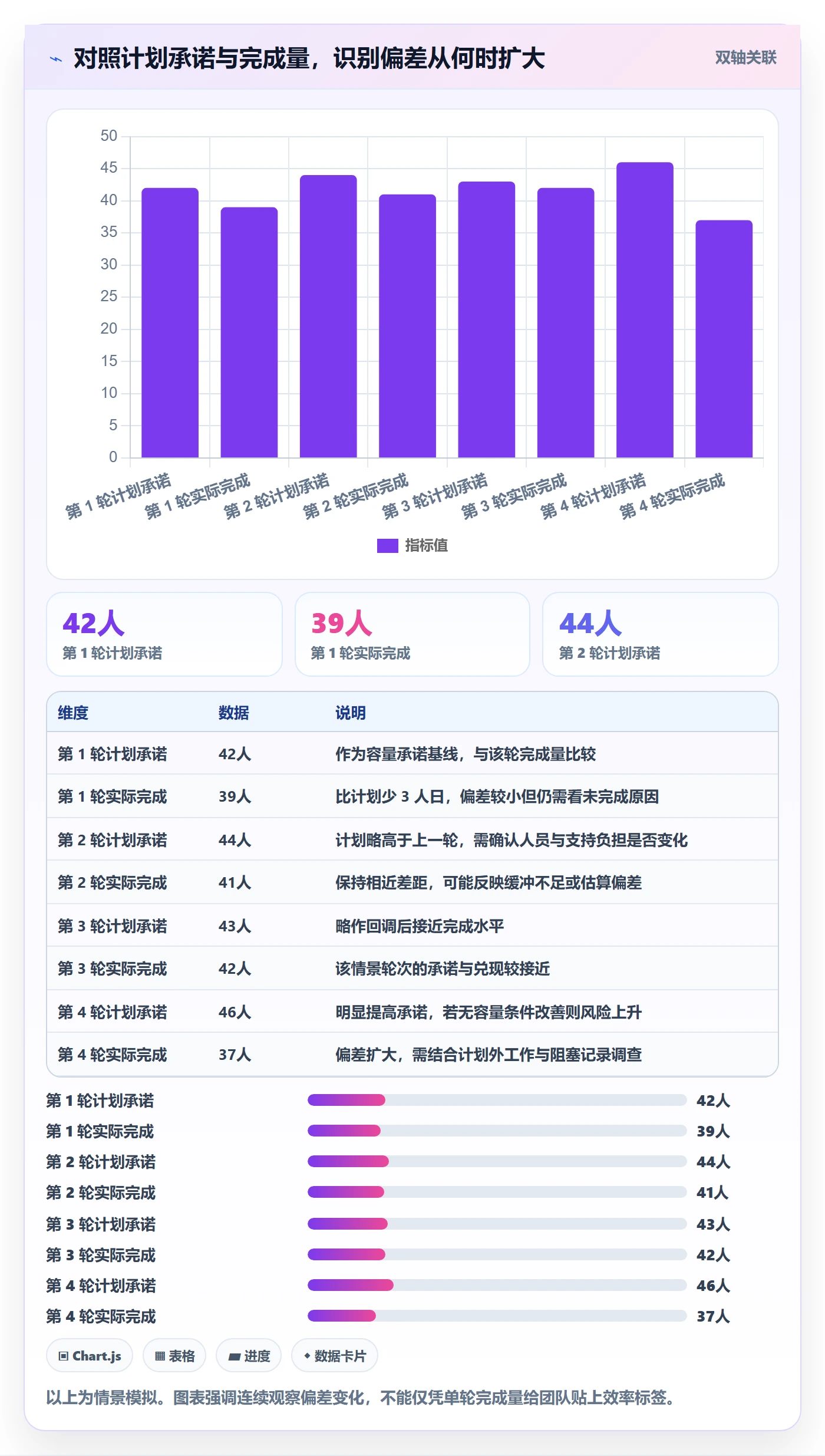Click the 第 1 轮计划承诺 chart bar

coord(170,322)
